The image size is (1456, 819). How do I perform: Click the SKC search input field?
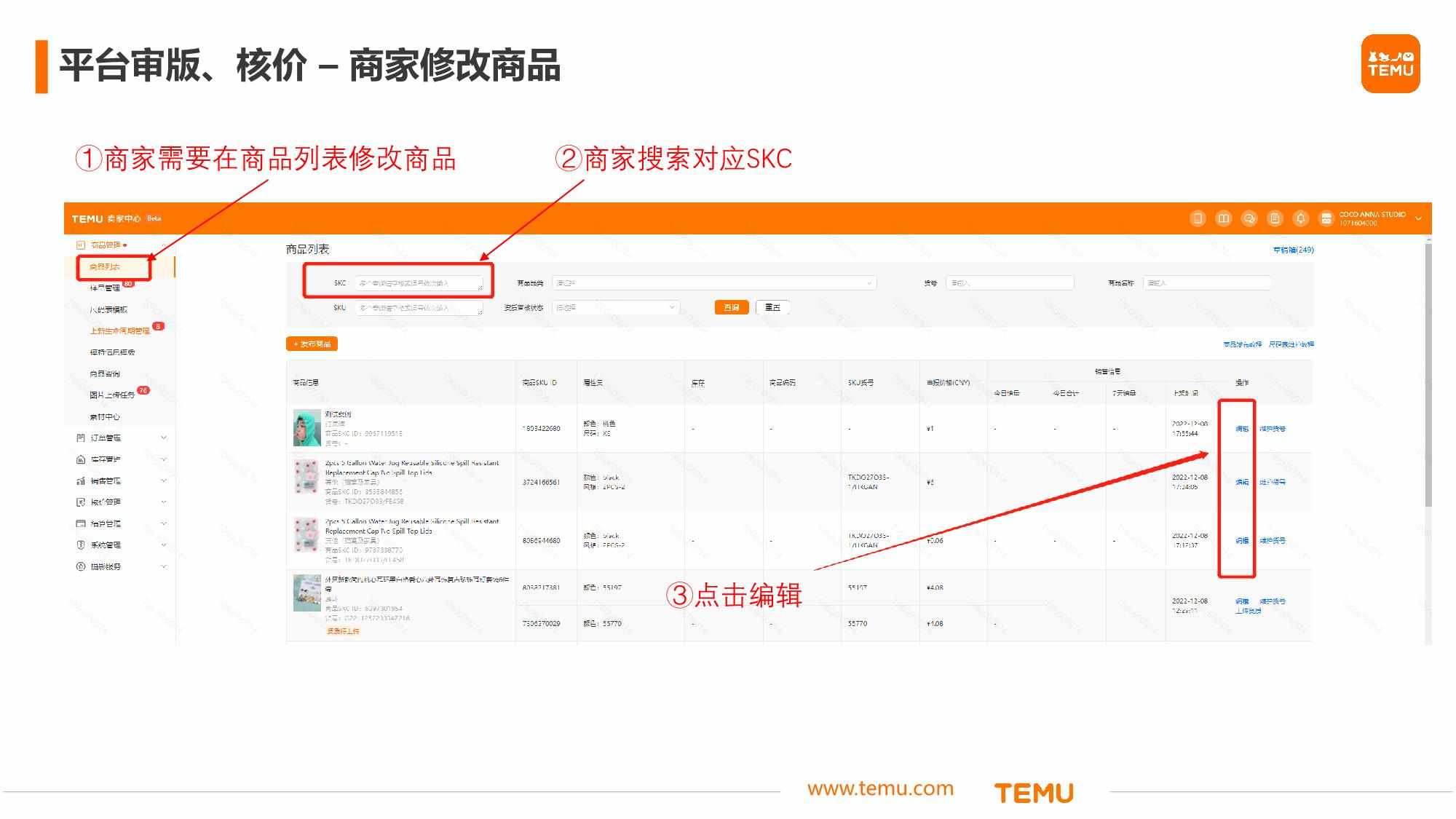click(419, 282)
